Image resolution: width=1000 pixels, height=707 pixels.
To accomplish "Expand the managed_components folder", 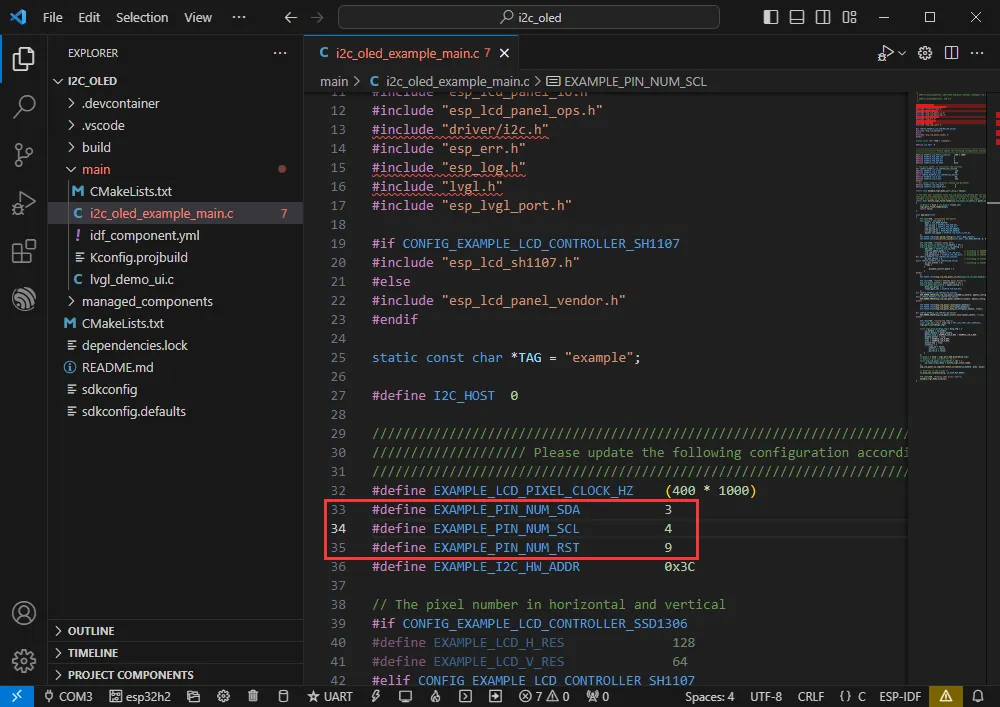I will (x=146, y=301).
